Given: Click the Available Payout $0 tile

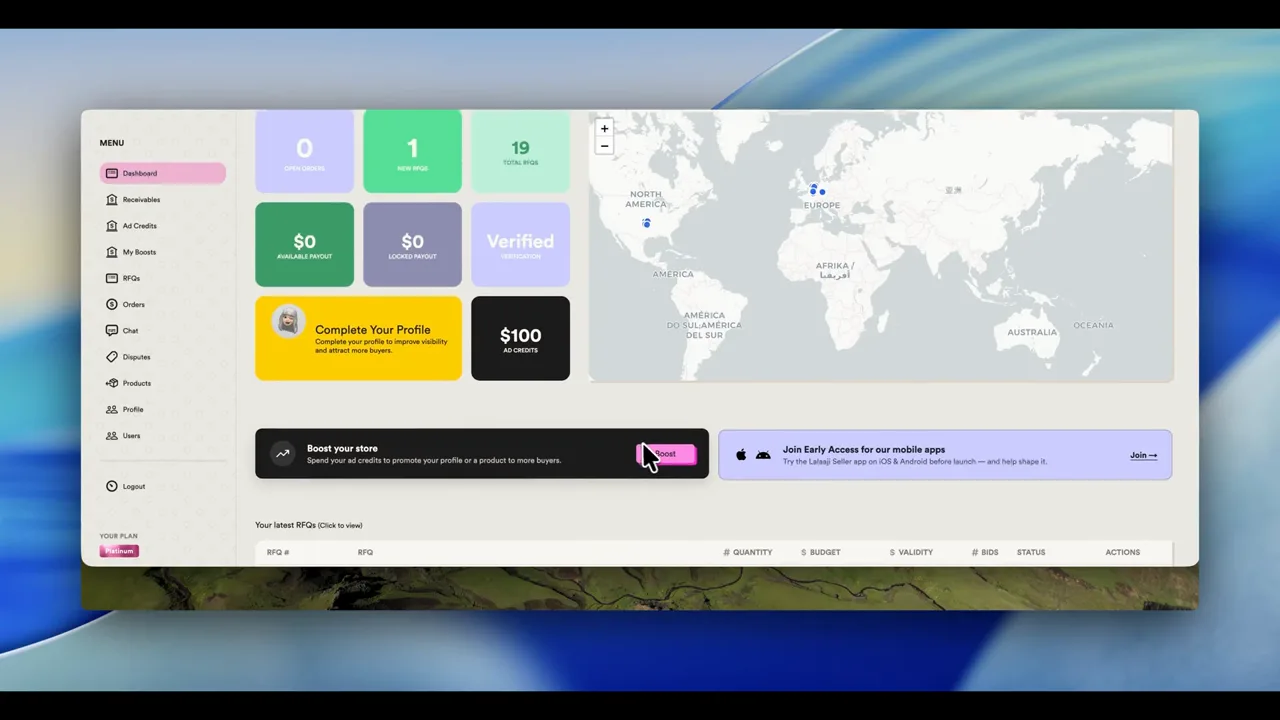Looking at the screenshot, I should pyautogui.click(x=304, y=245).
